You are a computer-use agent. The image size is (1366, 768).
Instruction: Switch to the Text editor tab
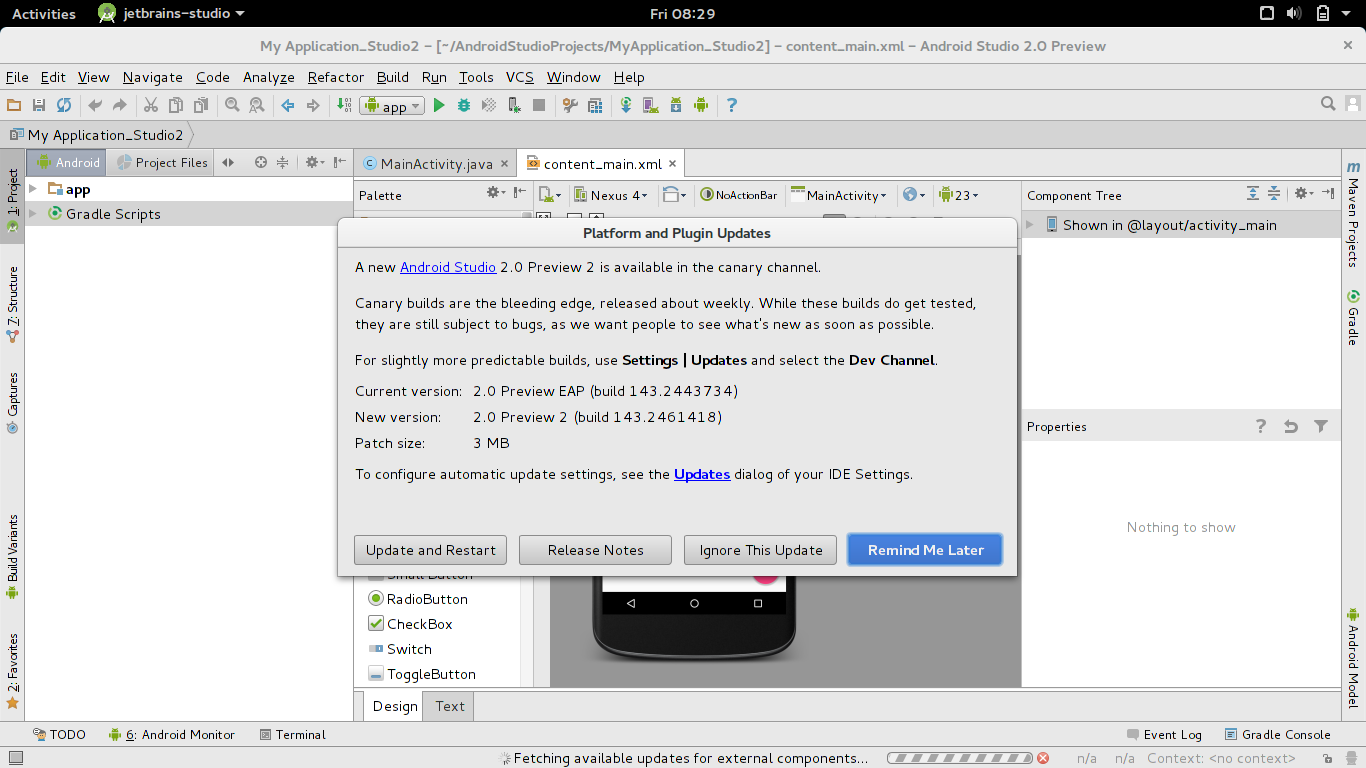pos(450,706)
